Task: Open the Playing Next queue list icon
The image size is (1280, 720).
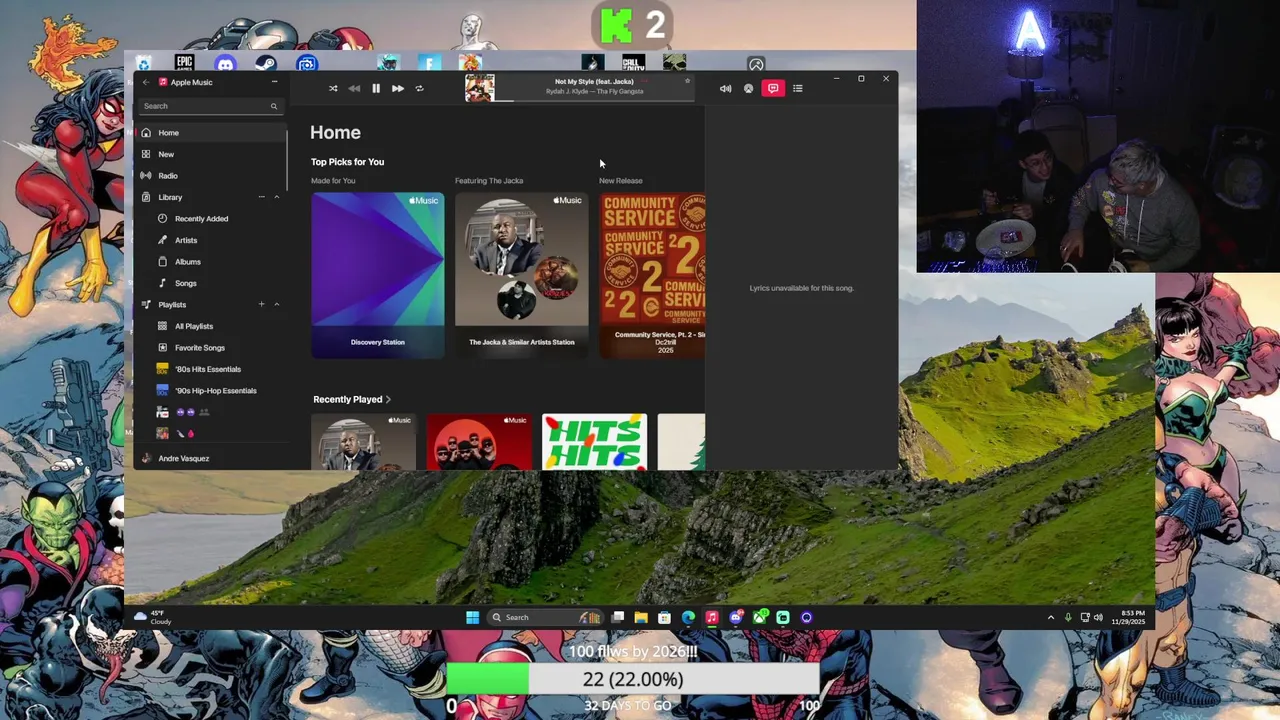Action: click(797, 88)
